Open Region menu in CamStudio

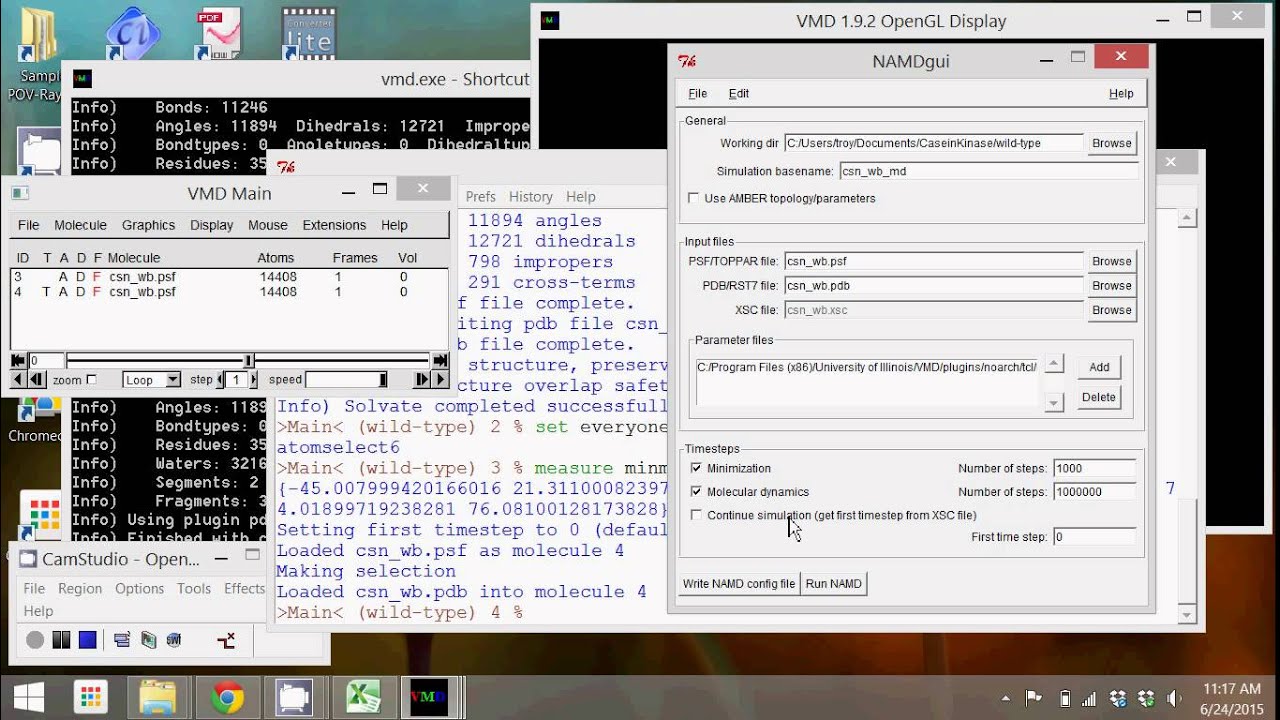(80, 588)
